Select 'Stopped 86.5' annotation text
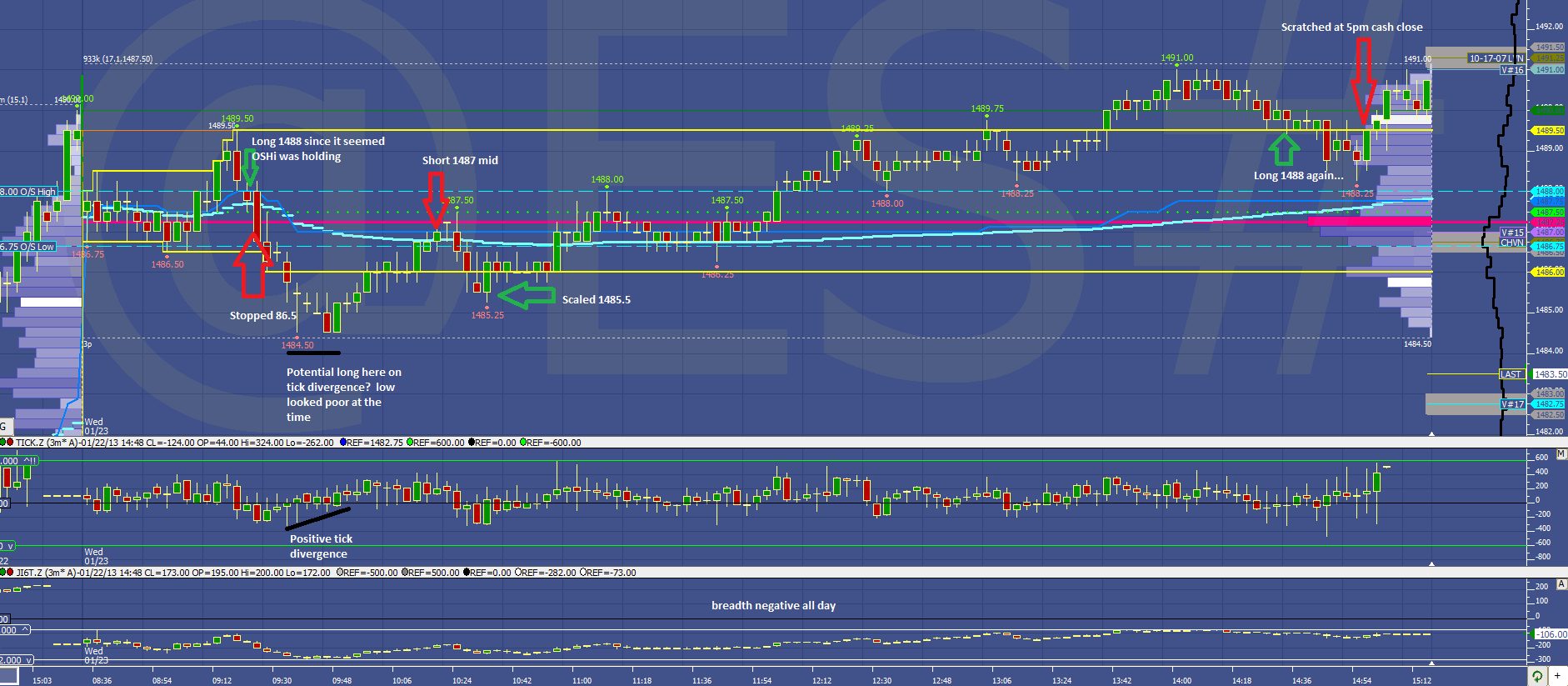The height and width of the screenshot is (686, 1568). click(x=262, y=316)
